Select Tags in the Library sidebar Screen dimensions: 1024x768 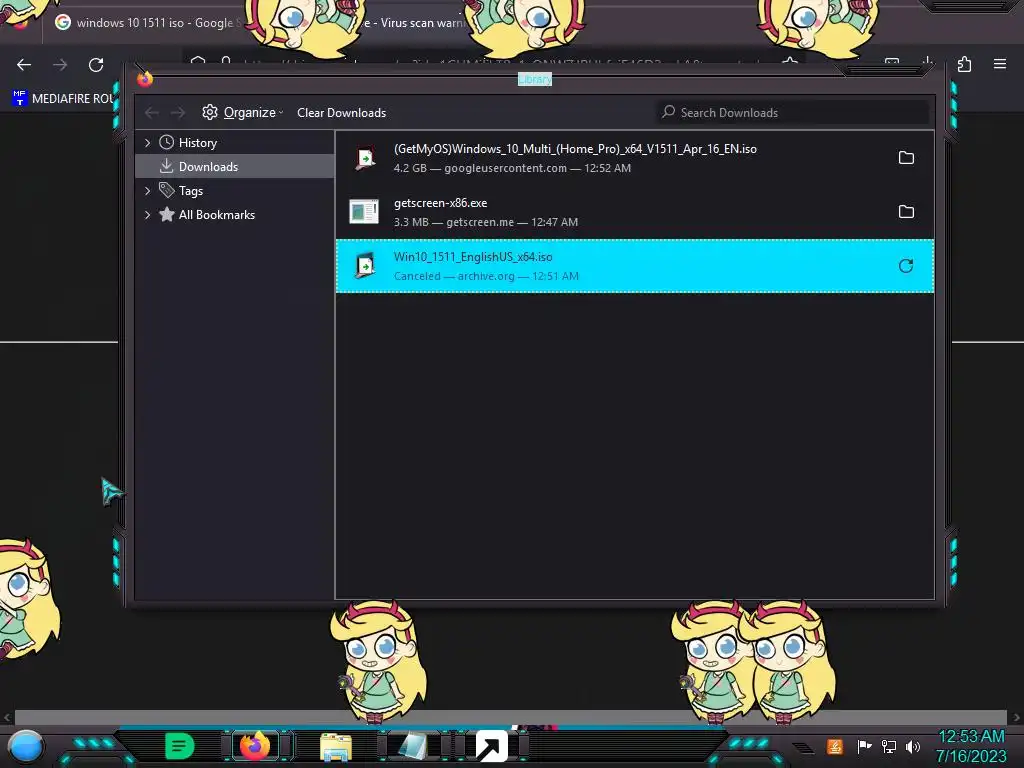[234, 190]
